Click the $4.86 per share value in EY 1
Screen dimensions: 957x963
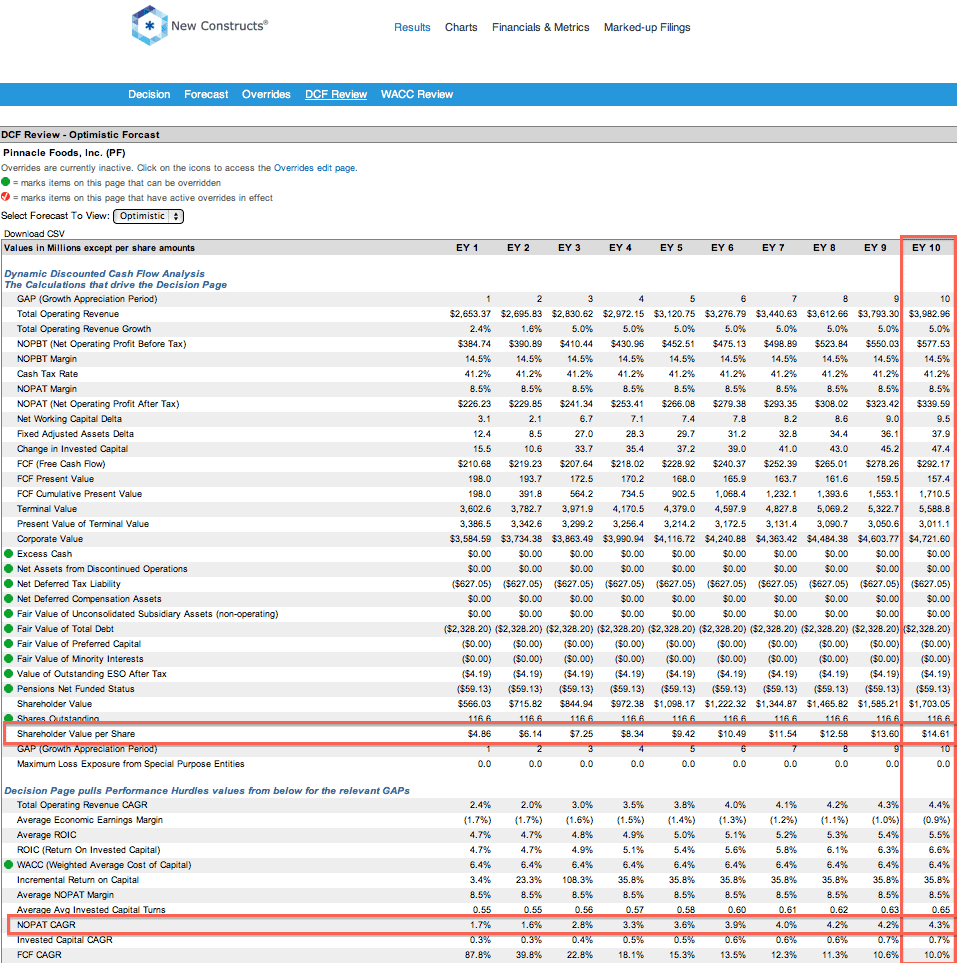point(479,734)
